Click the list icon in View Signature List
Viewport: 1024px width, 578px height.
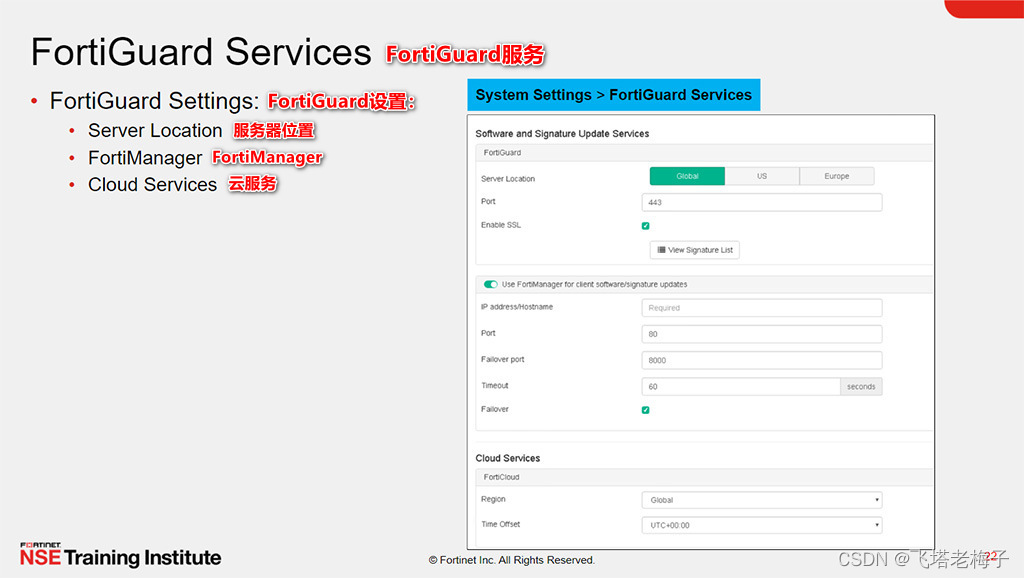tap(662, 249)
